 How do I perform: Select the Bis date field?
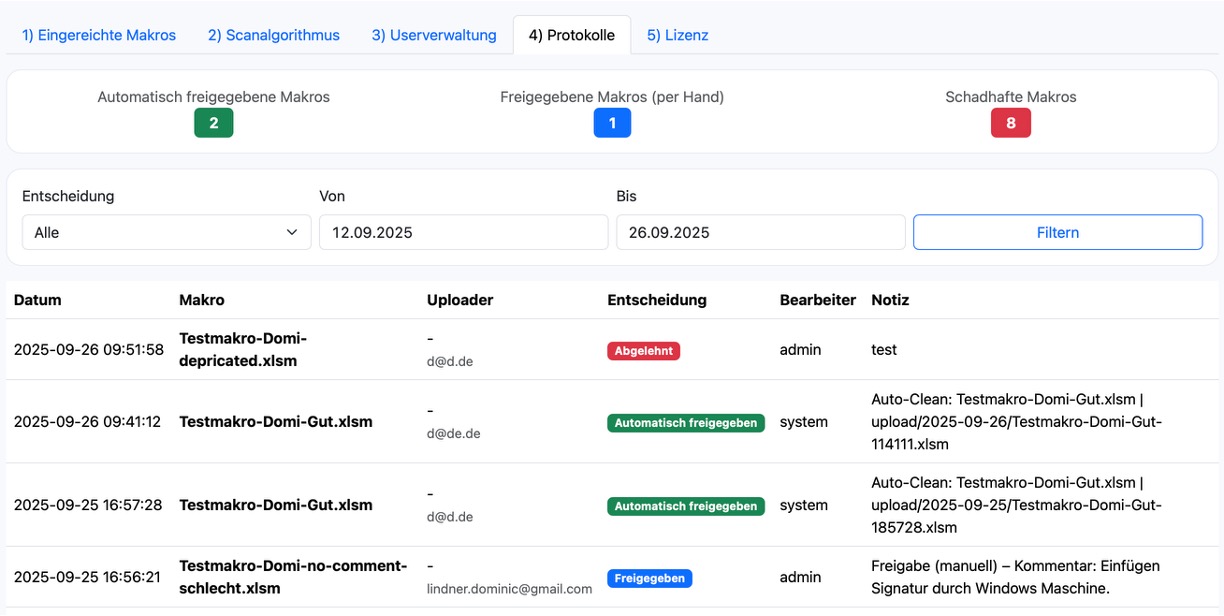(x=759, y=231)
